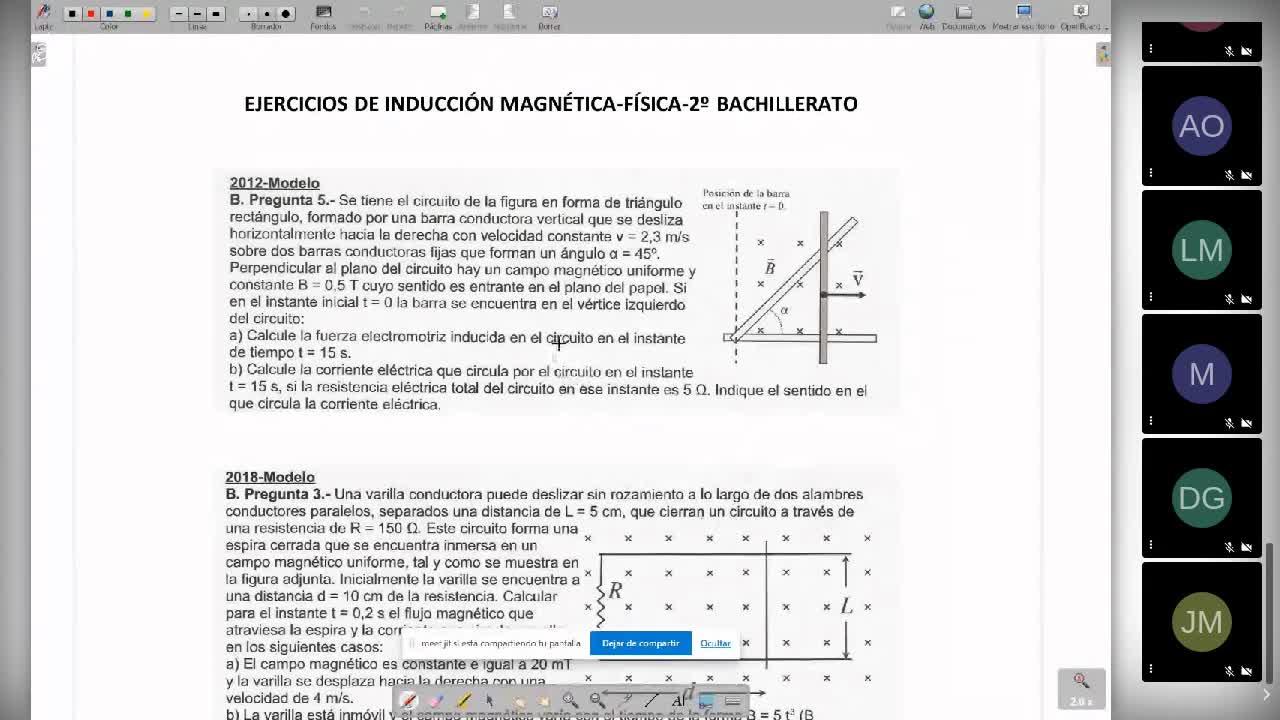1280x720 pixels.
Task: Open options menu for participant DG
Action: pyautogui.click(x=1151, y=545)
